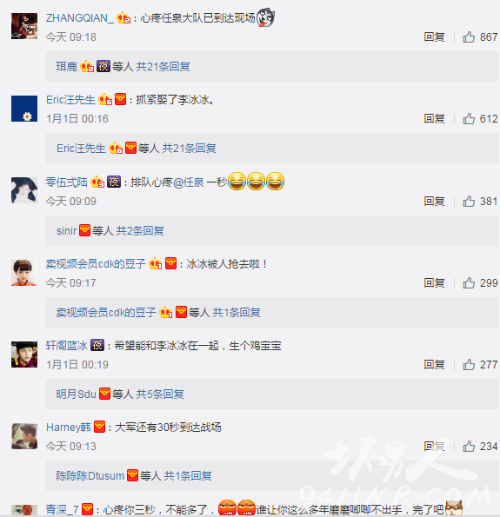
Task: Click thumbs-up on Eric汪先生's comment
Action: (x=469, y=119)
